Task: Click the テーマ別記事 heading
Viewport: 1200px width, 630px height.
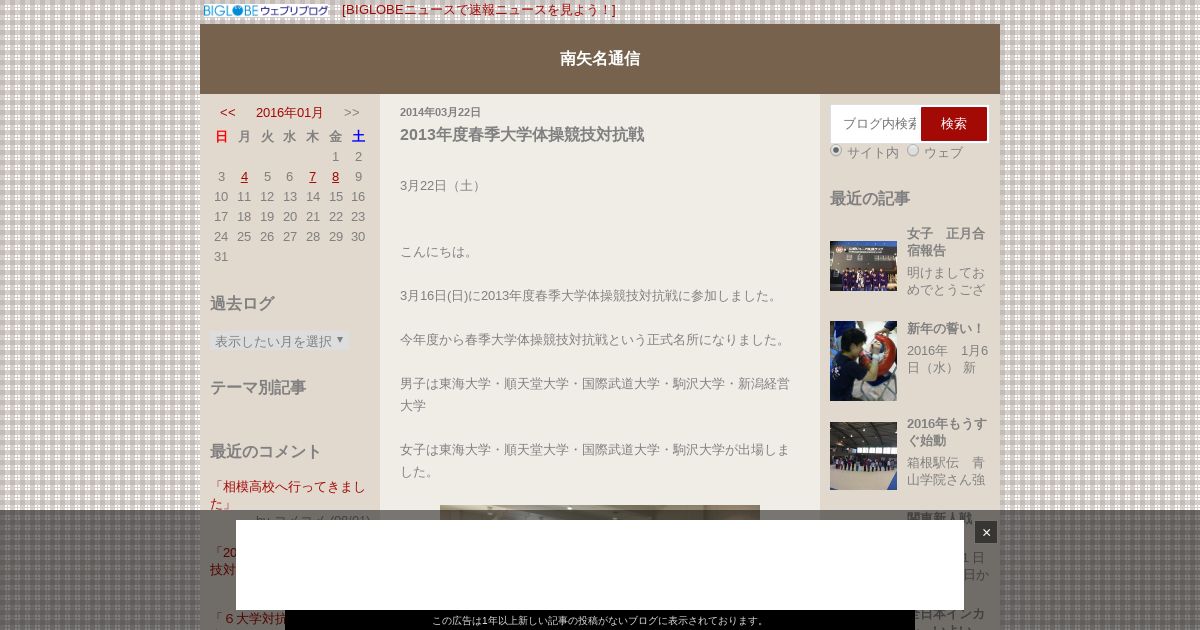Action: (x=258, y=387)
